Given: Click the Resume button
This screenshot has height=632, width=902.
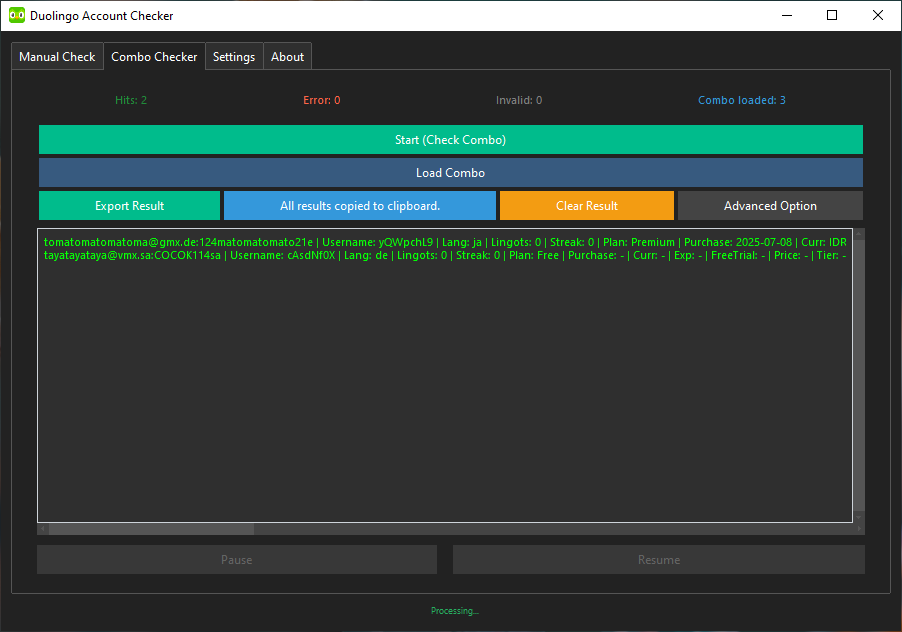Looking at the screenshot, I should click(x=659, y=560).
